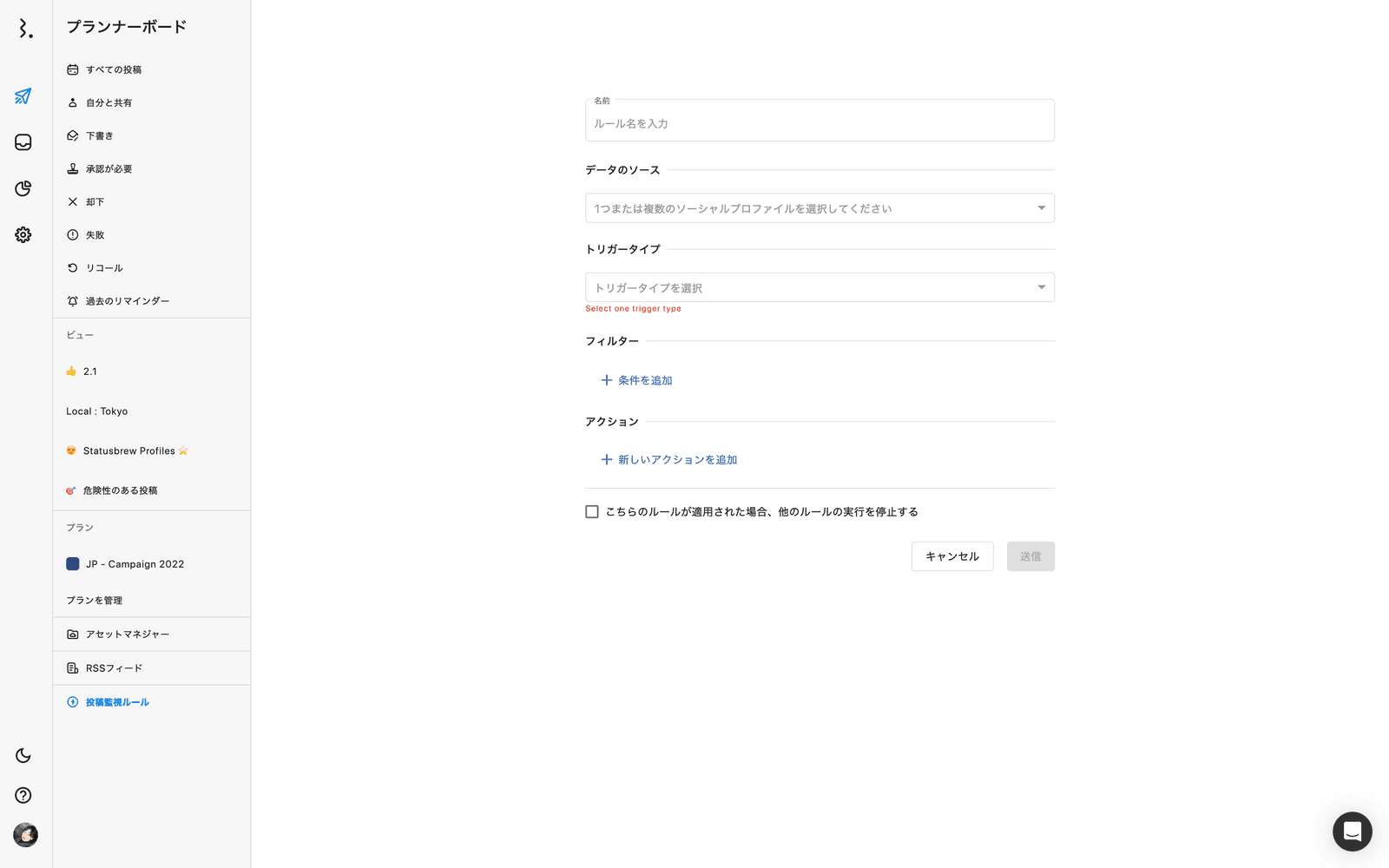Click the user profile avatar

pyautogui.click(x=25, y=835)
